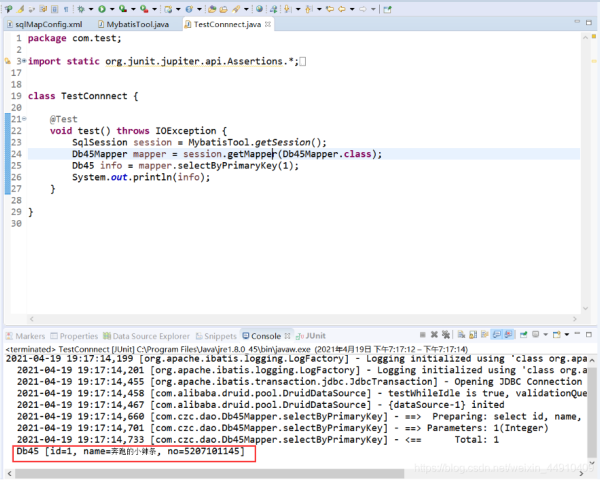Go to Next Annotation icon

click(x=288, y=9)
